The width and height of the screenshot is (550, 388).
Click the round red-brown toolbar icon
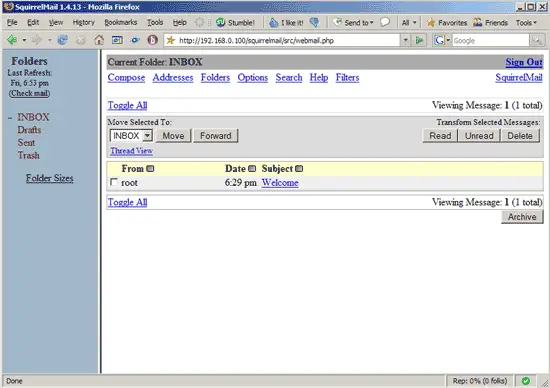point(153,40)
